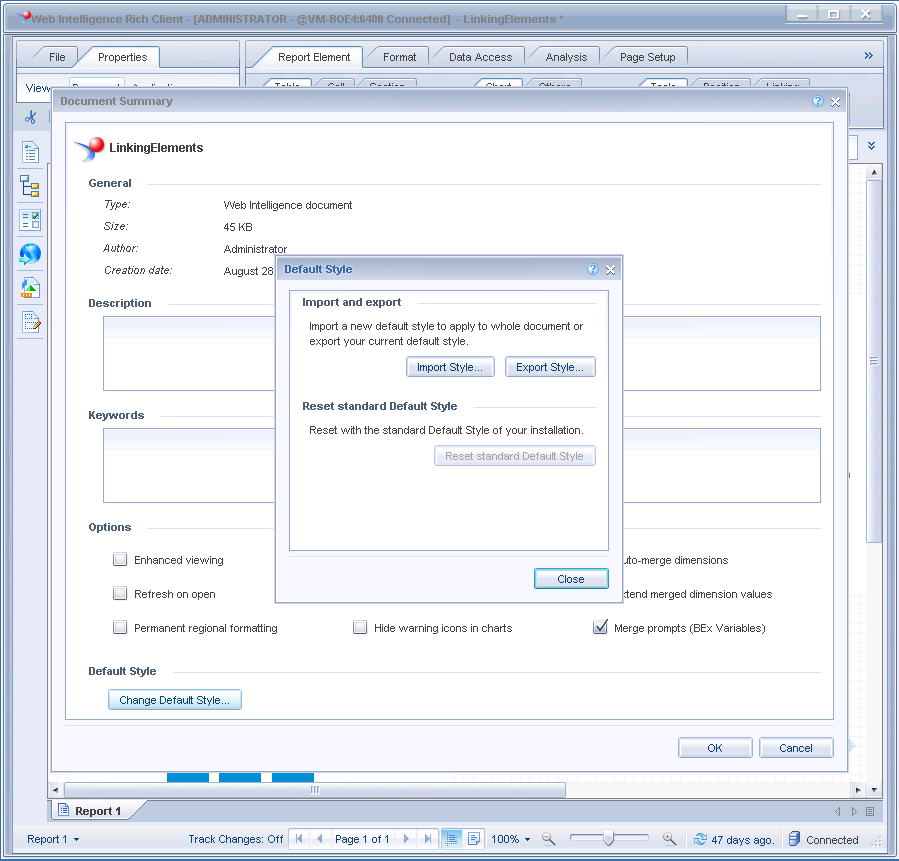Open the navigation map tree icon
This screenshot has height=861, width=899.
pyautogui.click(x=30, y=186)
